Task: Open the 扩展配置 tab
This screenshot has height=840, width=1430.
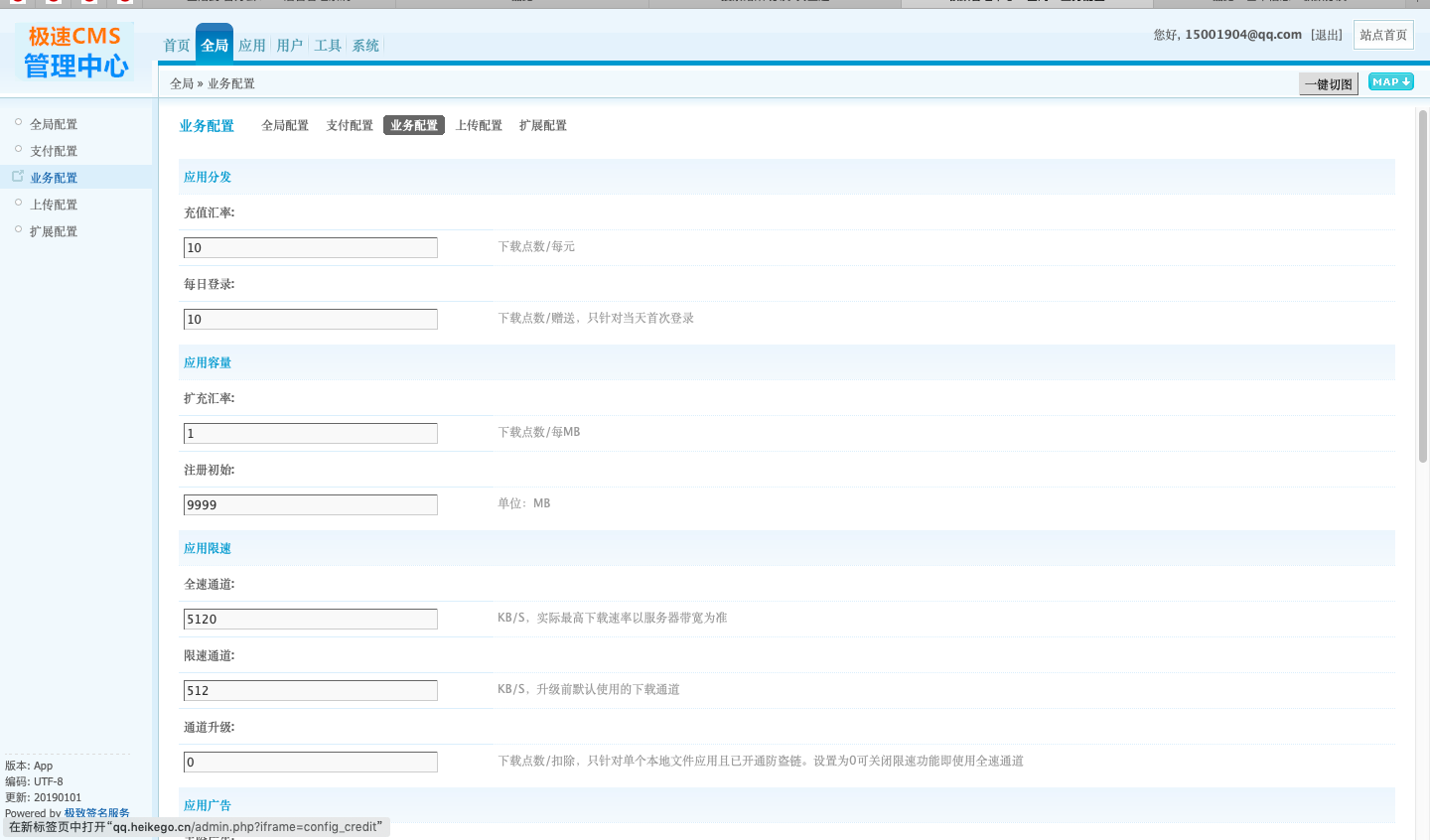Action: coord(543,126)
